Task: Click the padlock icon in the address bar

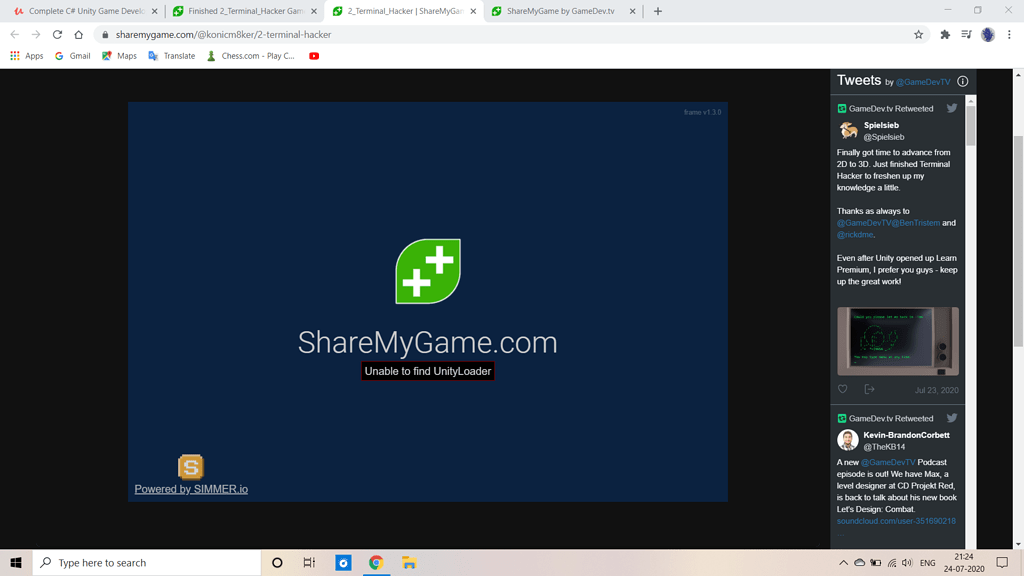Action: 103,33
